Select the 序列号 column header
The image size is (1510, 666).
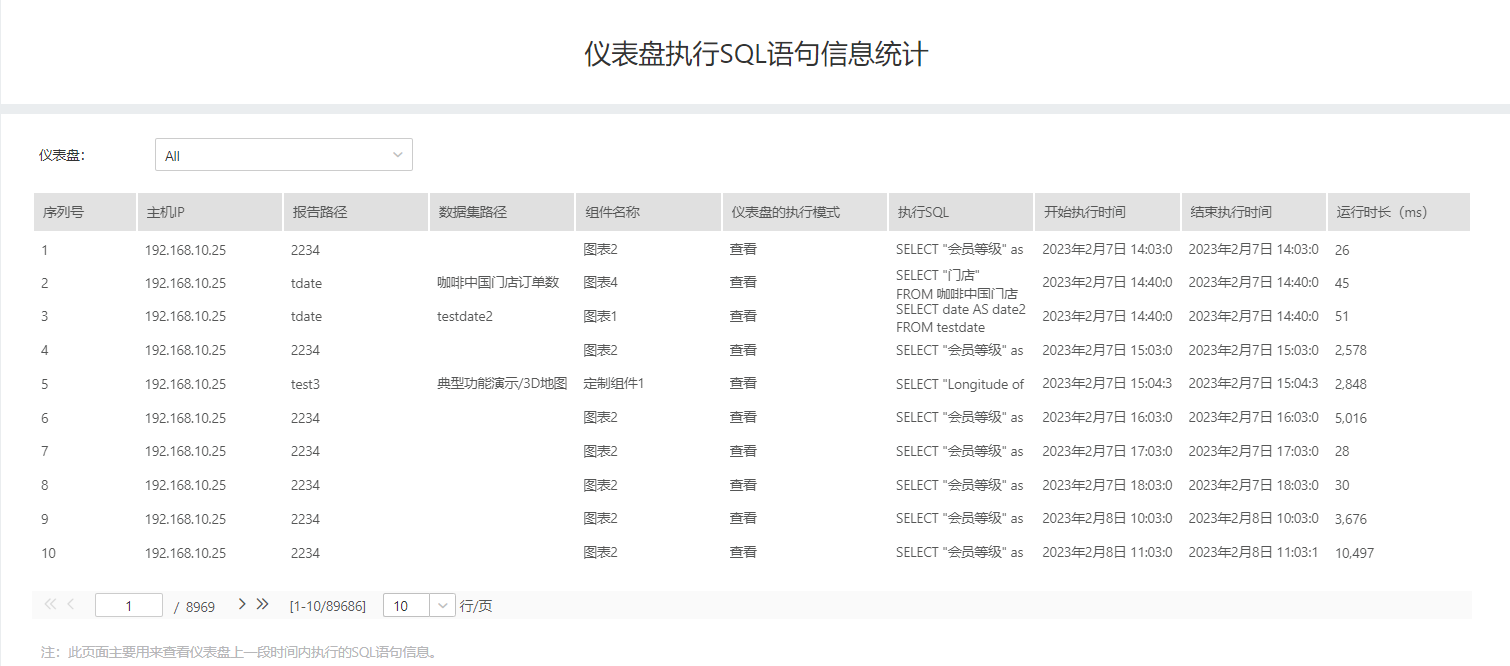(x=63, y=212)
